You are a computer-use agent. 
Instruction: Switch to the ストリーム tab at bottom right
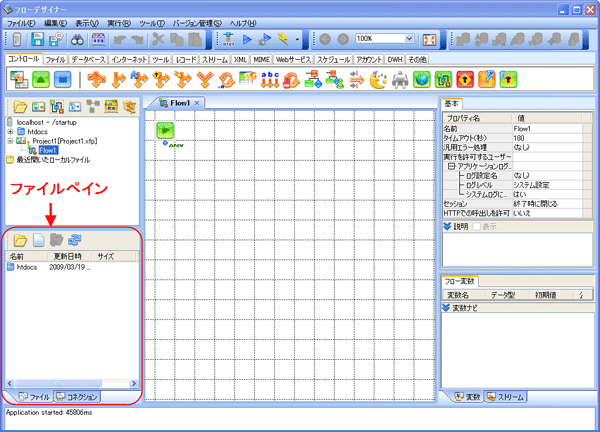[506, 397]
